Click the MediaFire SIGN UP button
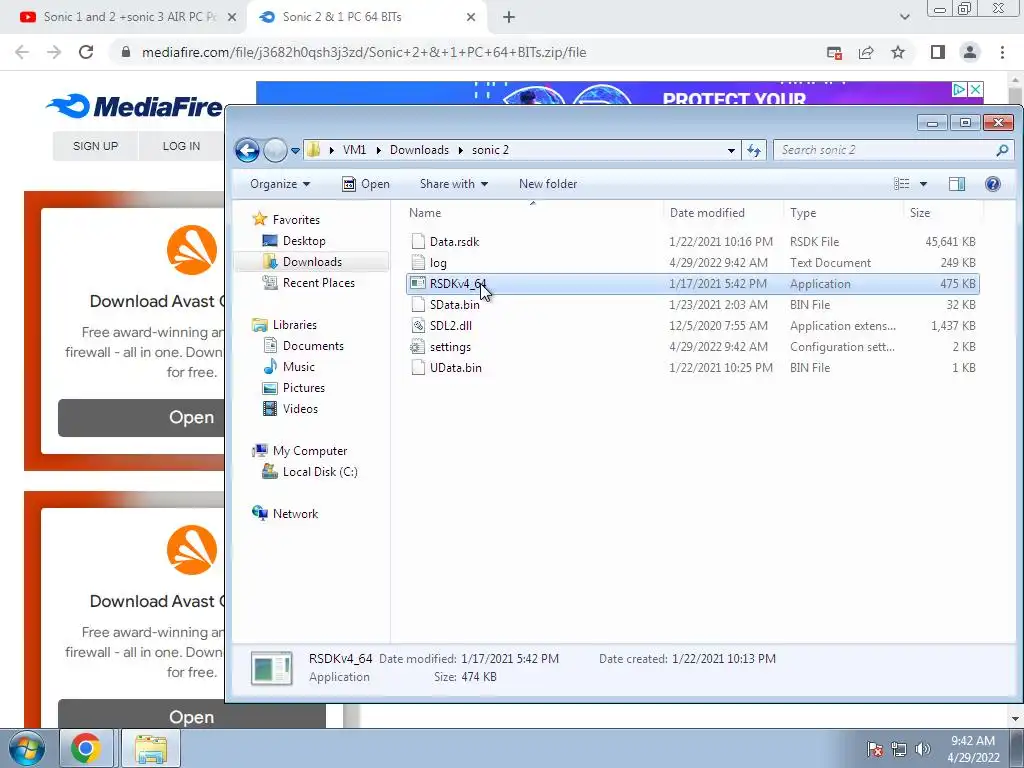 (95, 146)
